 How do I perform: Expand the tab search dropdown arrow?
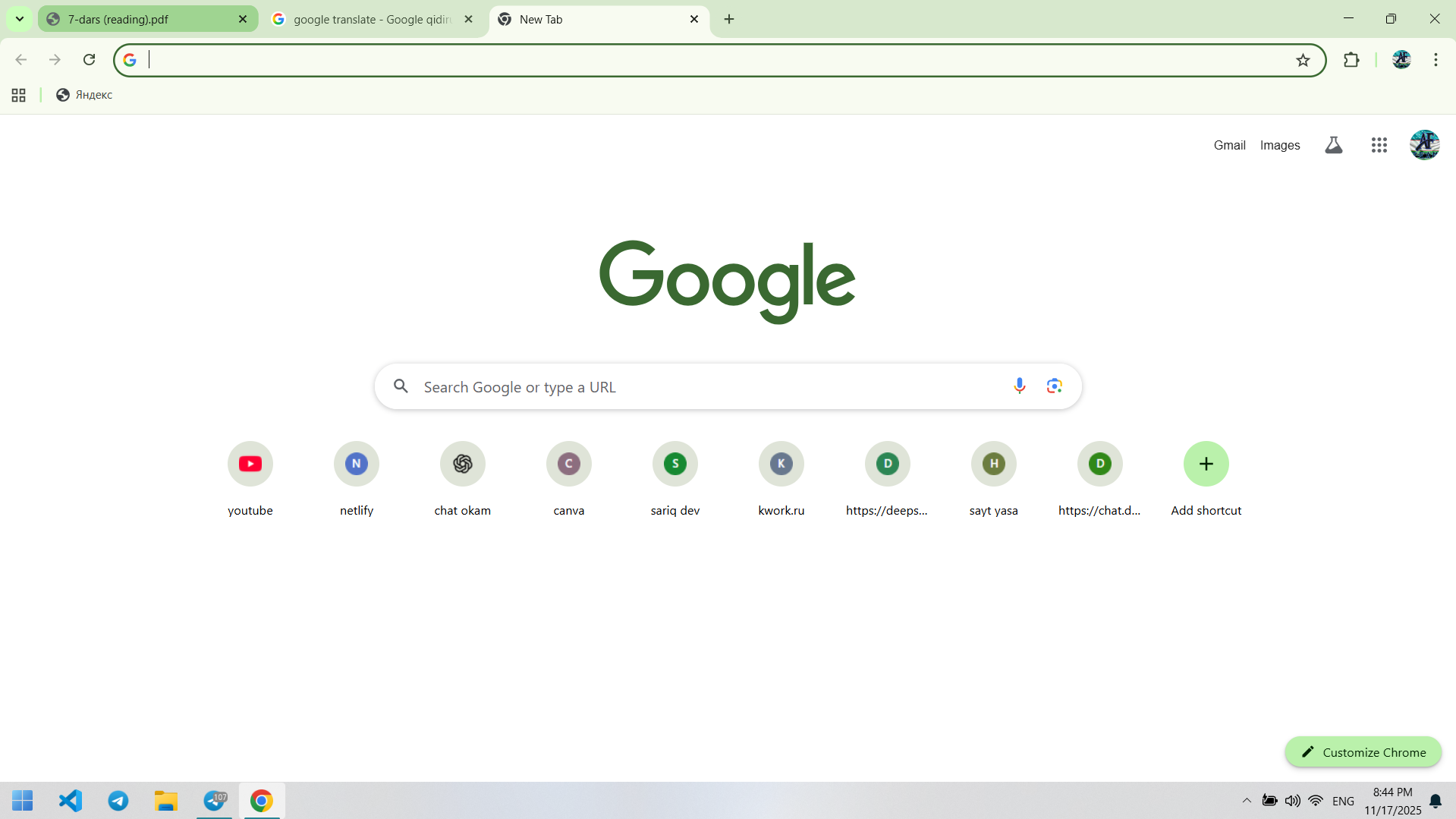[x=20, y=19]
